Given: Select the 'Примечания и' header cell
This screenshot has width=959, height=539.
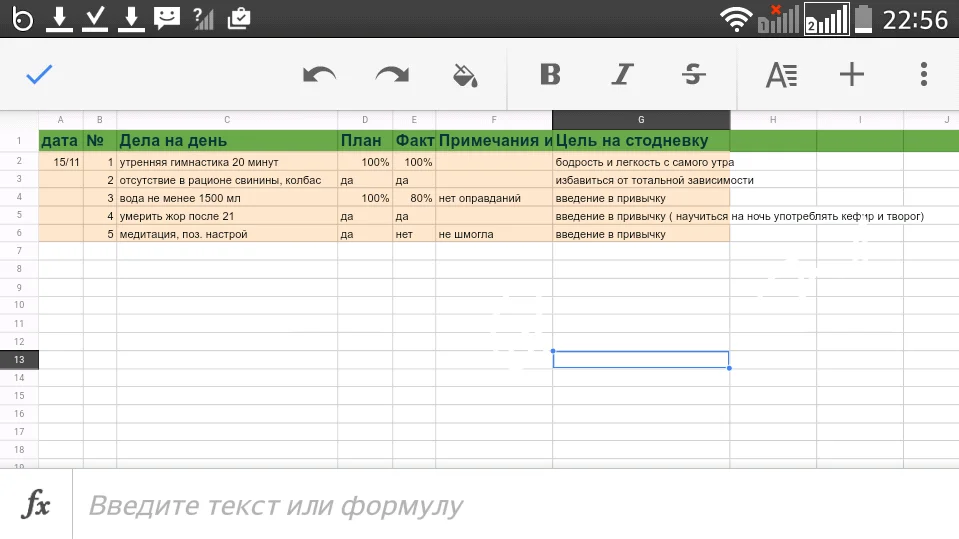Looking at the screenshot, I should click(x=494, y=141).
